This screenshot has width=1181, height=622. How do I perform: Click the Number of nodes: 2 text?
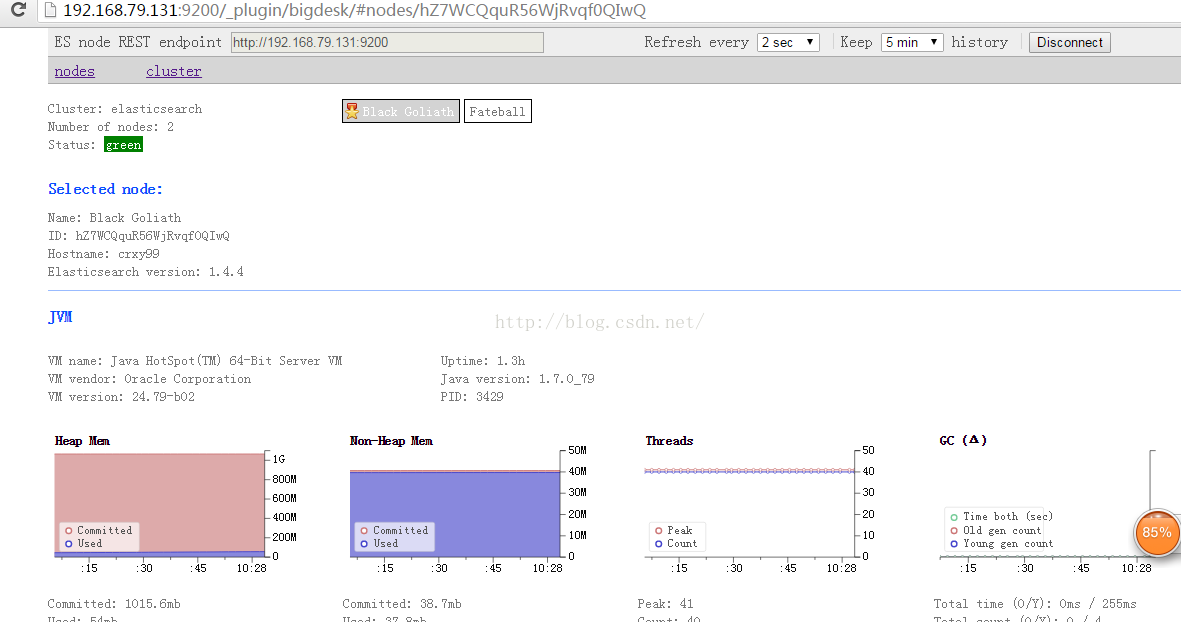coord(111,127)
